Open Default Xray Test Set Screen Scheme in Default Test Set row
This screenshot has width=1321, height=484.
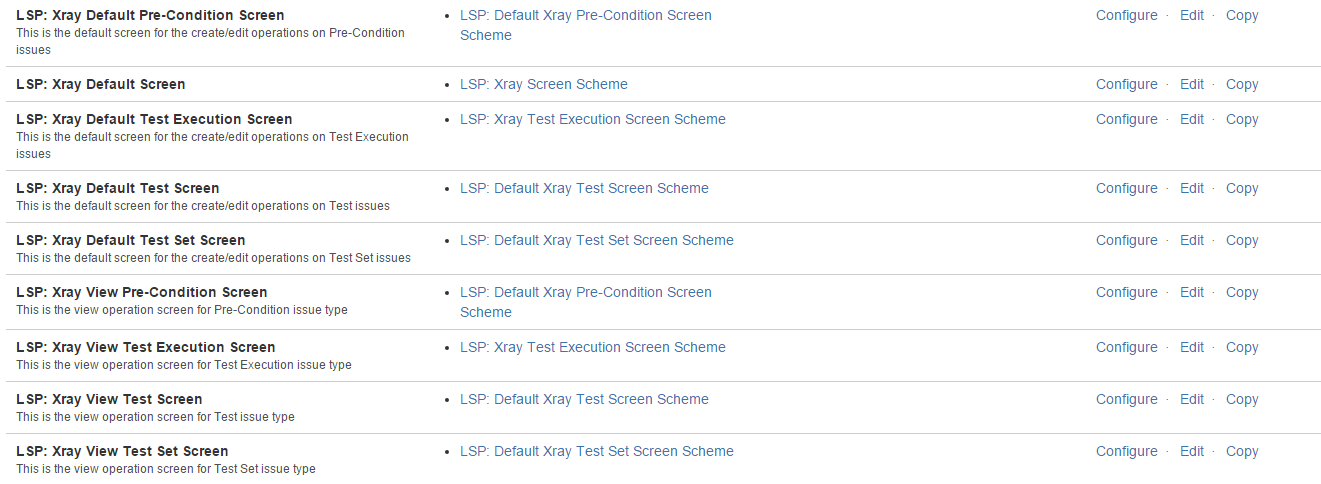(x=597, y=240)
